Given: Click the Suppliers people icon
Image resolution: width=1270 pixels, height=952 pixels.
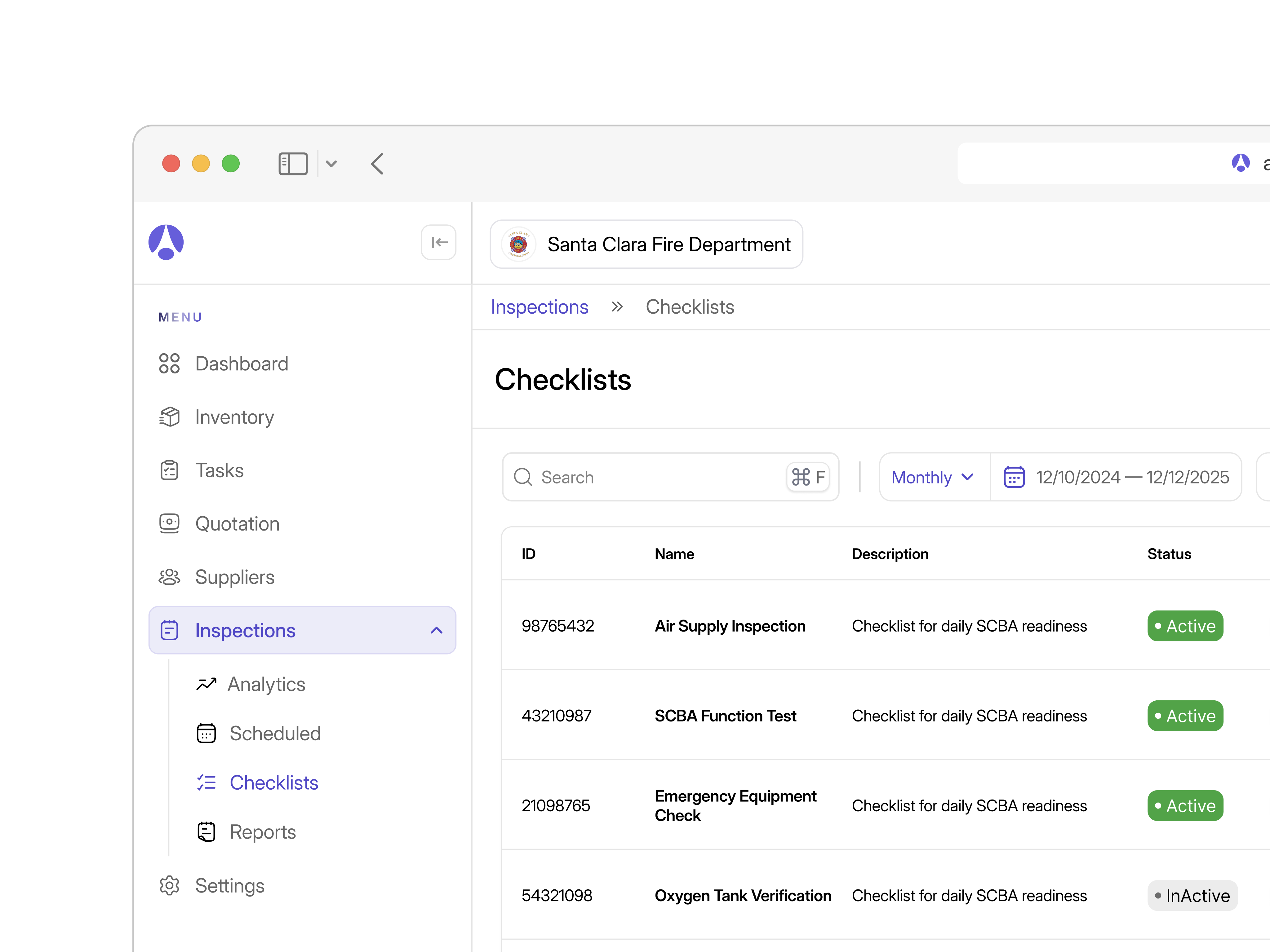Looking at the screenshot, I should coord(169,577).
